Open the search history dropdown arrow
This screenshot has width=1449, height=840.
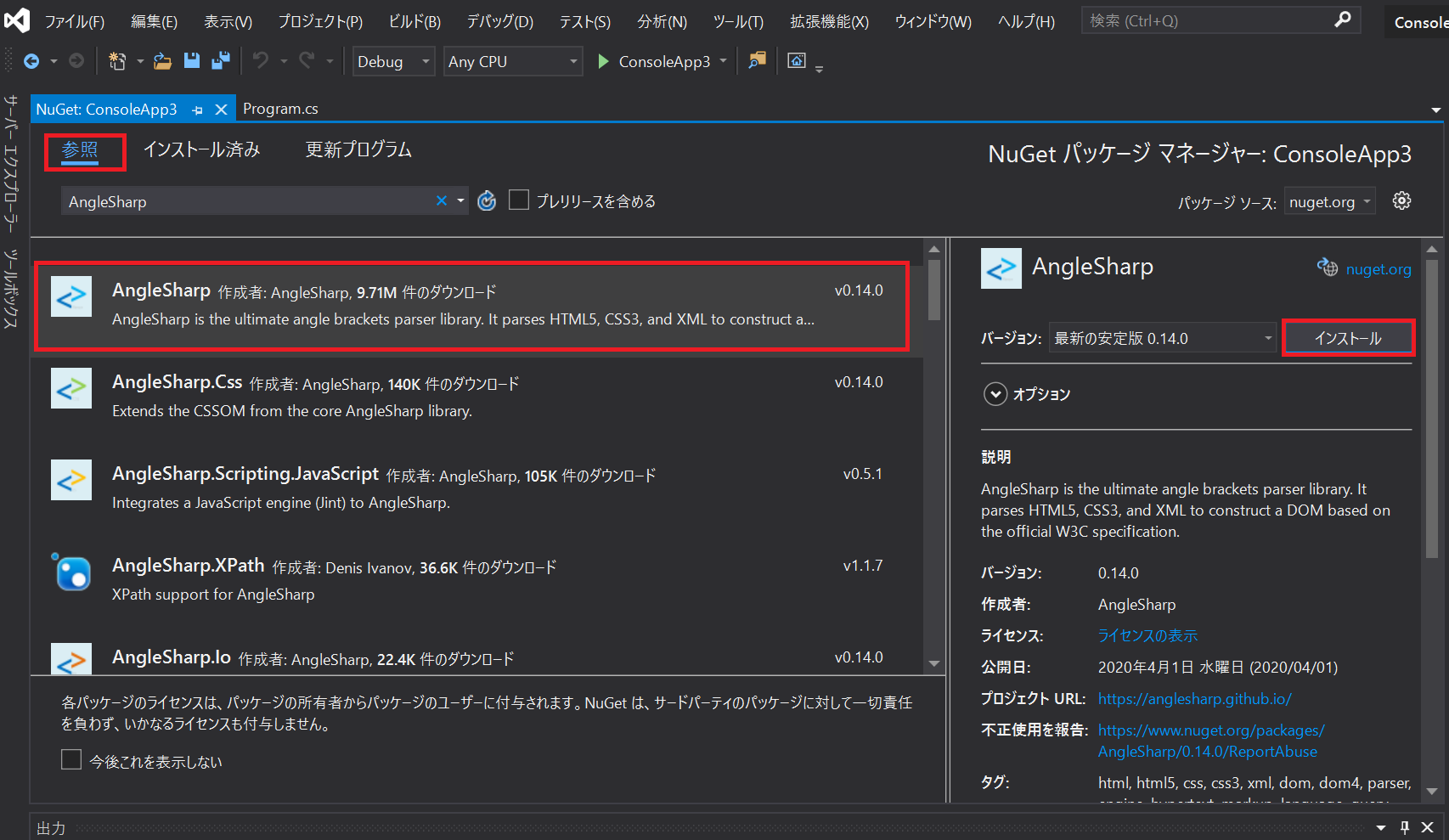coord(461,200)
